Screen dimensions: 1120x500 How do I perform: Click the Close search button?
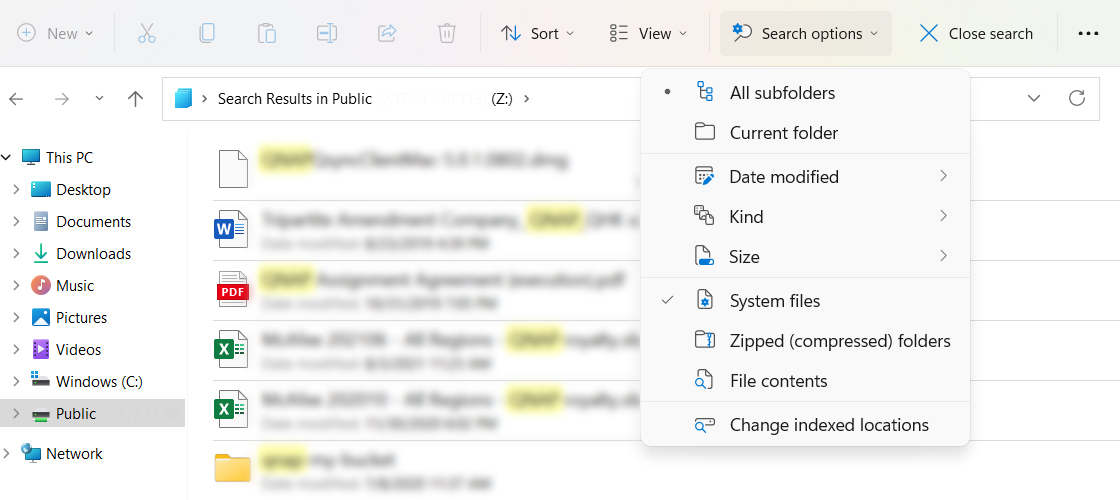(976, 33)
